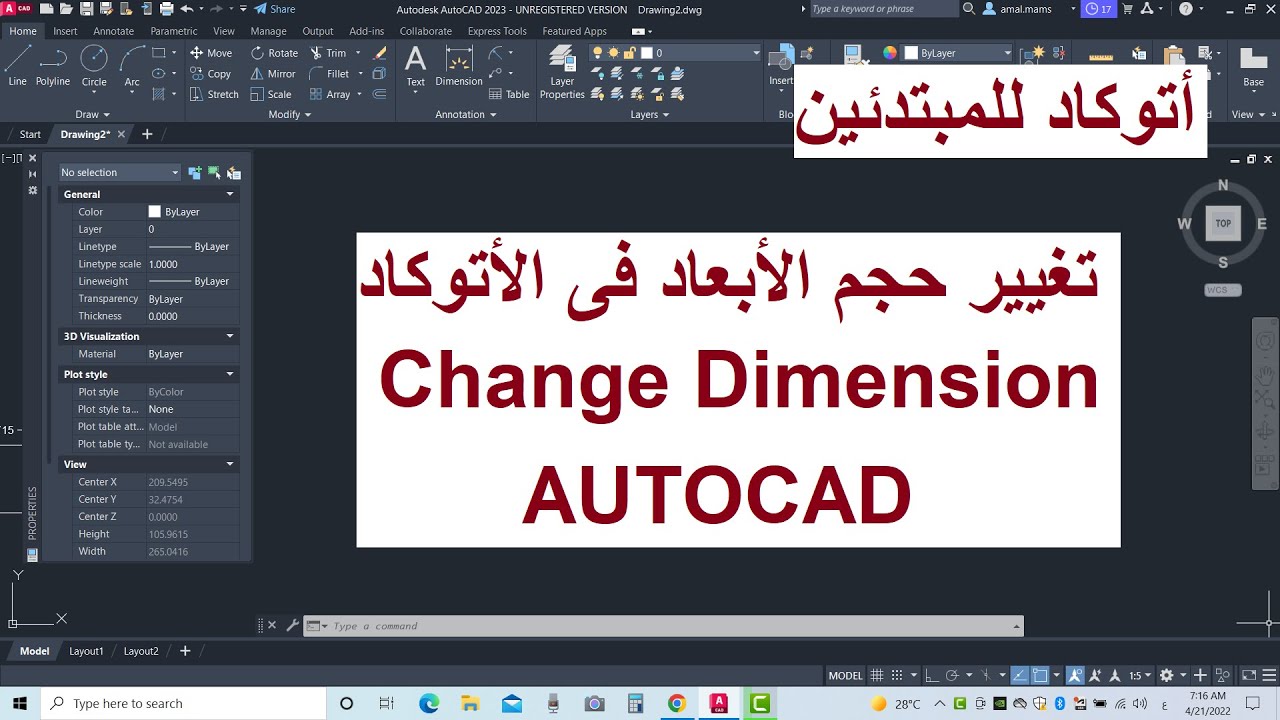Click the command line input field
This screenshot has width=1280, height=720.
(663, 626)
